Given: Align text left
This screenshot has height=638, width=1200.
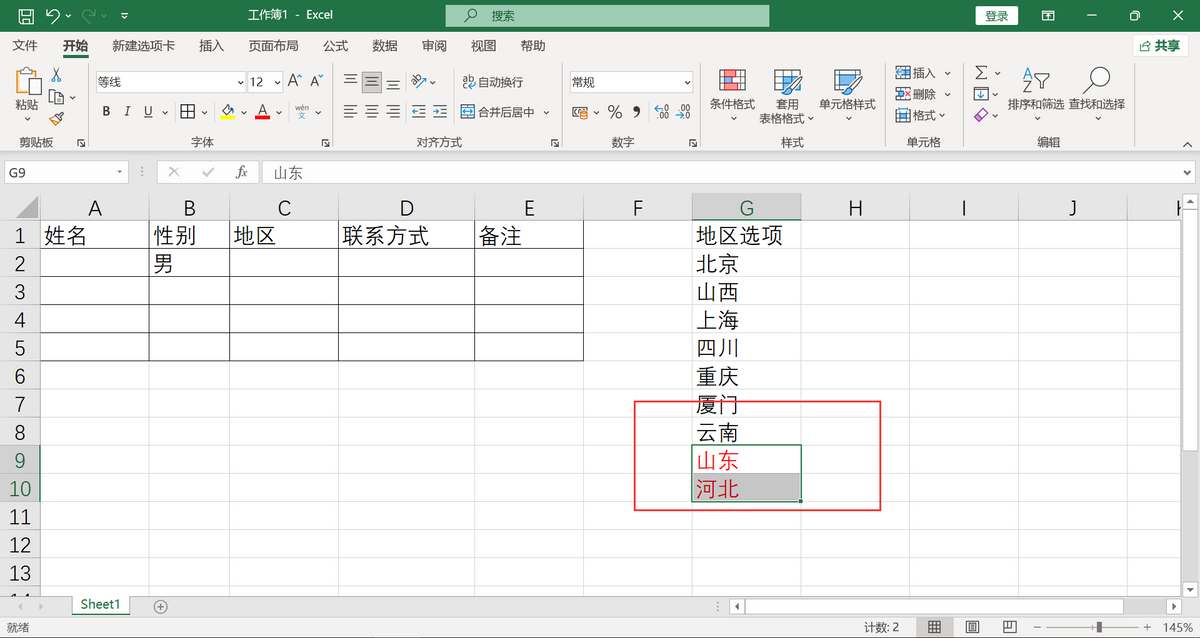Looking at the screenshot, I should tap(350, 112).
